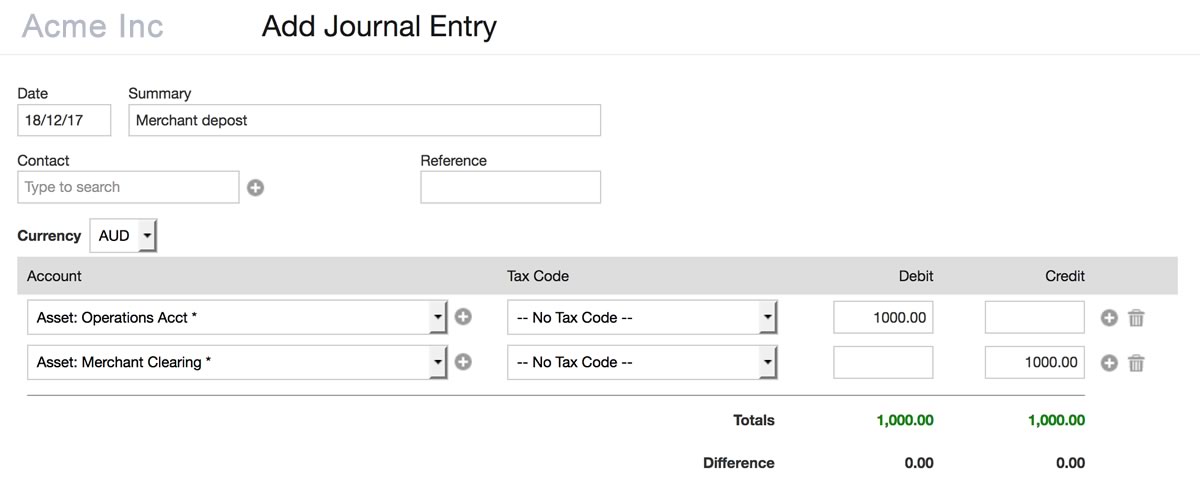This screenshot has height=480, width=1200.
Task: Open tax code dropdown for Operations Acct
Action: (x=766, y=317)
